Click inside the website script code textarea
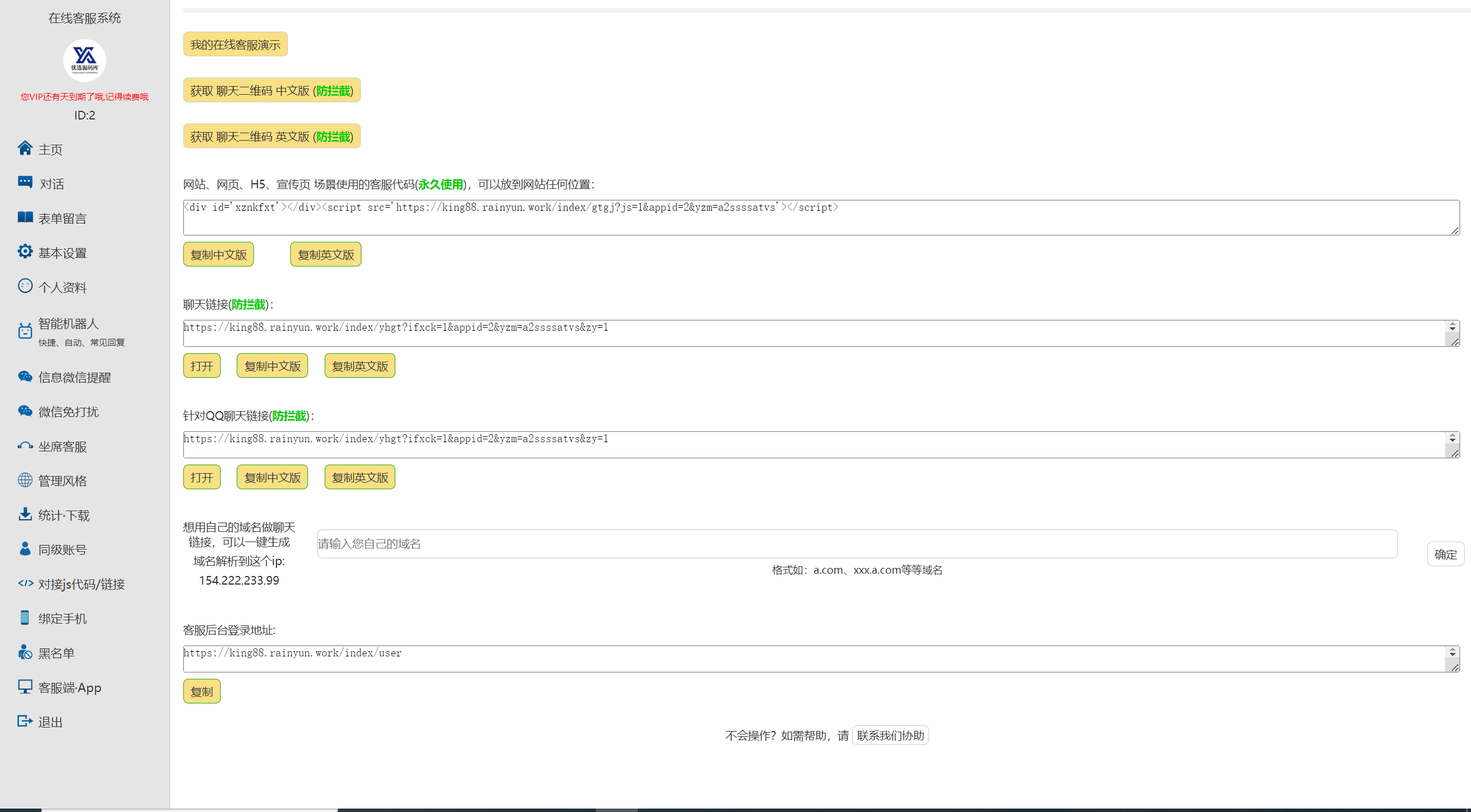Screen dimensions: 1471x812 (x=822, y=218)
